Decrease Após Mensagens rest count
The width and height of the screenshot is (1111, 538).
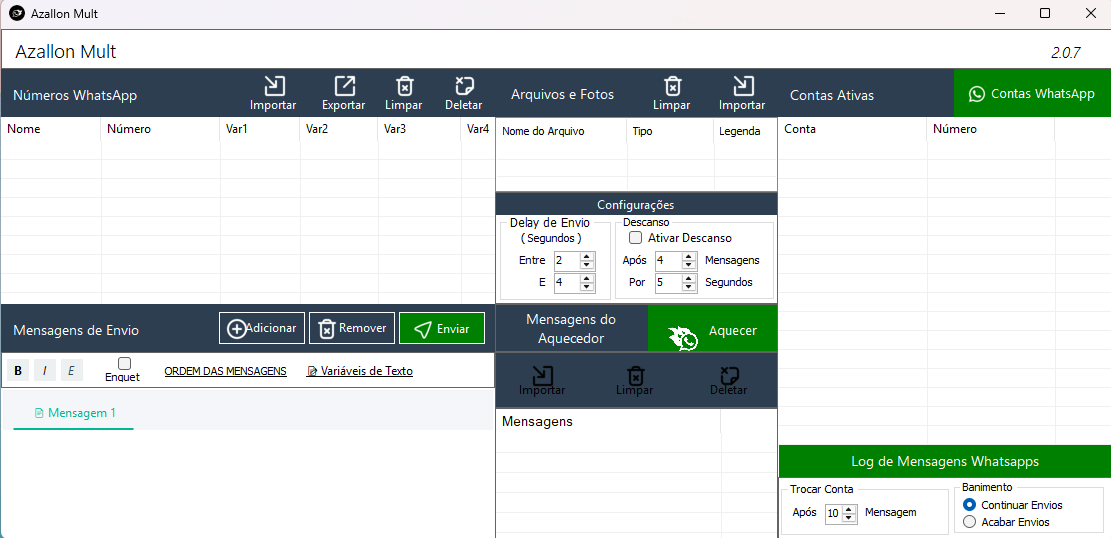tap(688, 265)
